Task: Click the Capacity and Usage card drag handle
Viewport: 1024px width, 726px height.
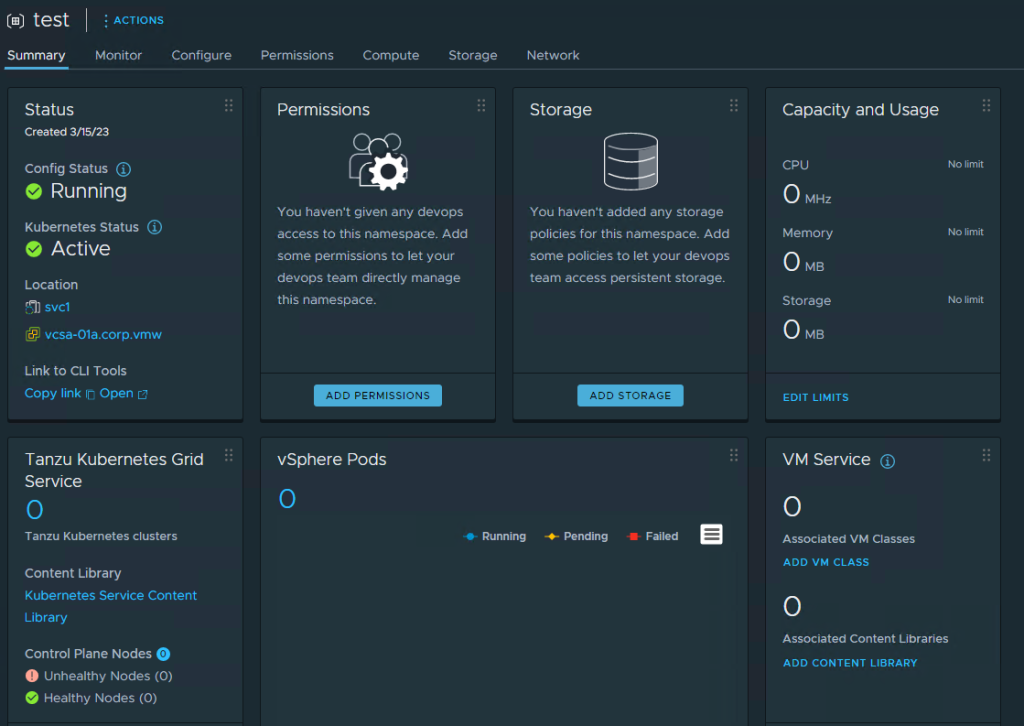Action: click(x=986, y=105)
